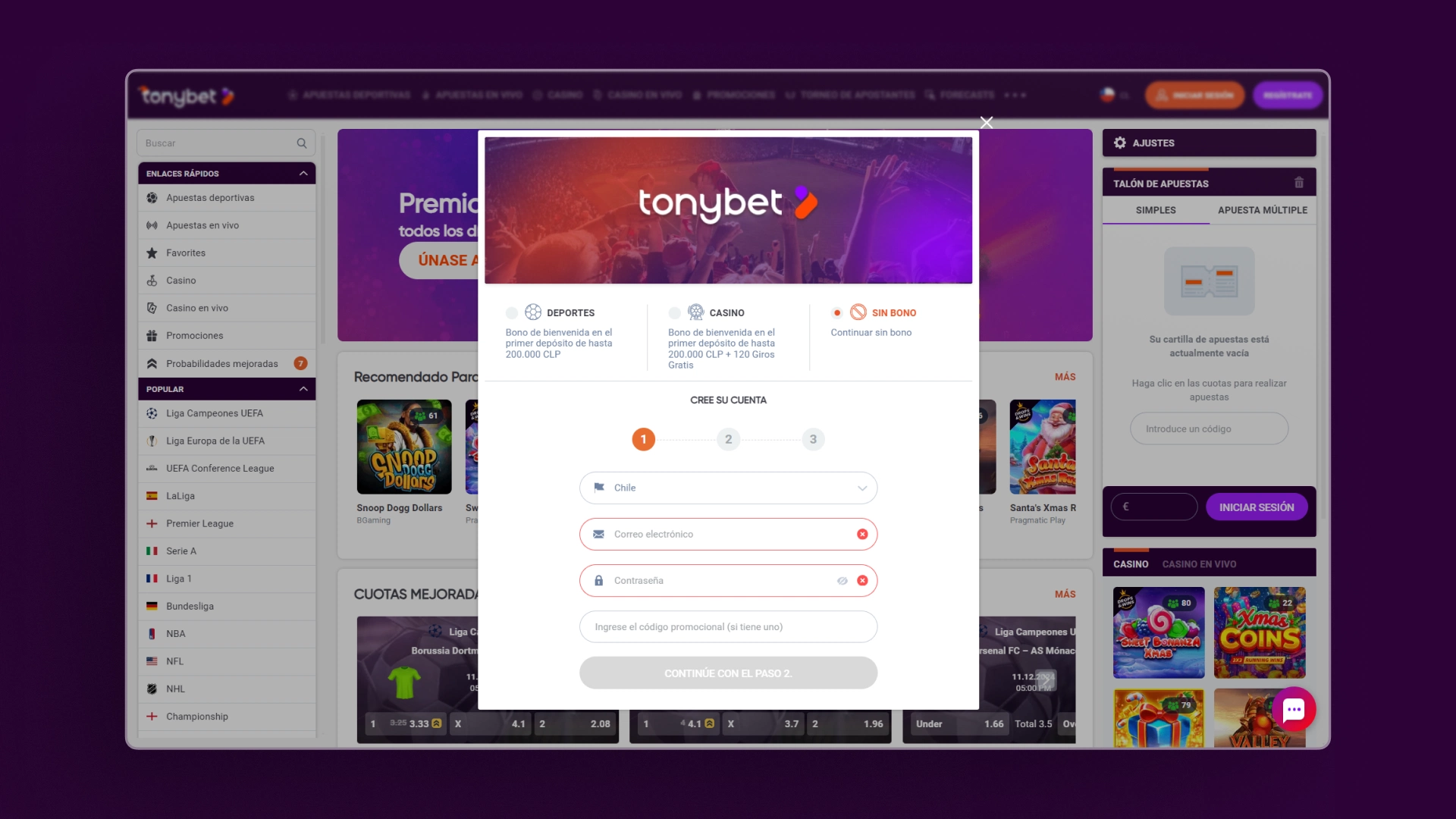The height and width of the screenshot is (819, 1456).
Task: Click Iniciar Sesión button in betting panel
Action: point(1257,507)
